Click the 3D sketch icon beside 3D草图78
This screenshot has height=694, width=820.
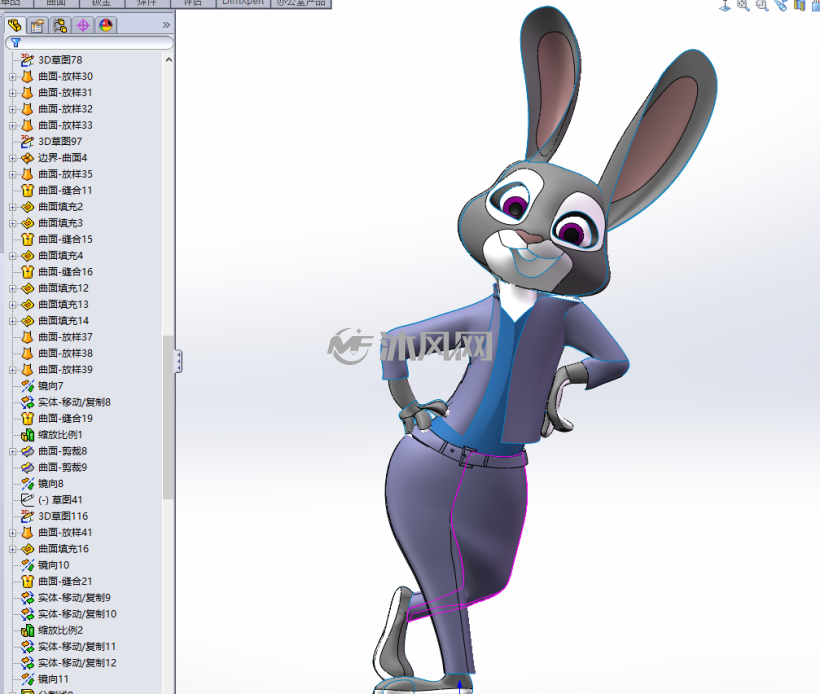27,60
